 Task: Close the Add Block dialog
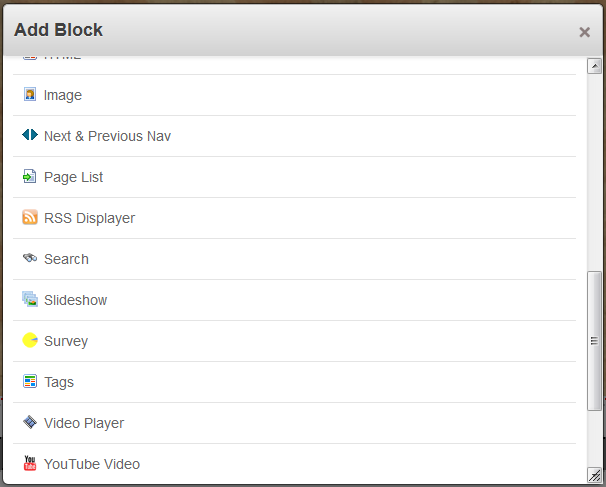pyautogui.click(x=585, y=32)
